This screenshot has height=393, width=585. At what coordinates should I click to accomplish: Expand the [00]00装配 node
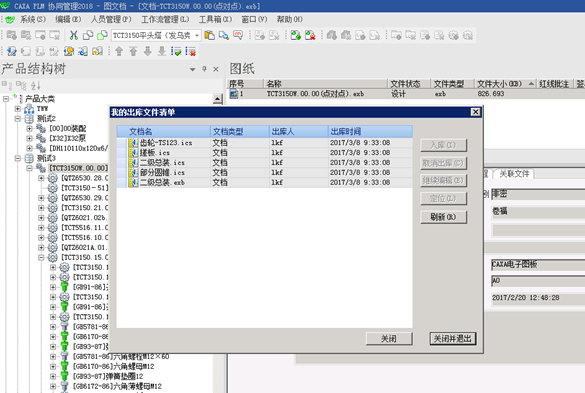[x=29, y=128]
